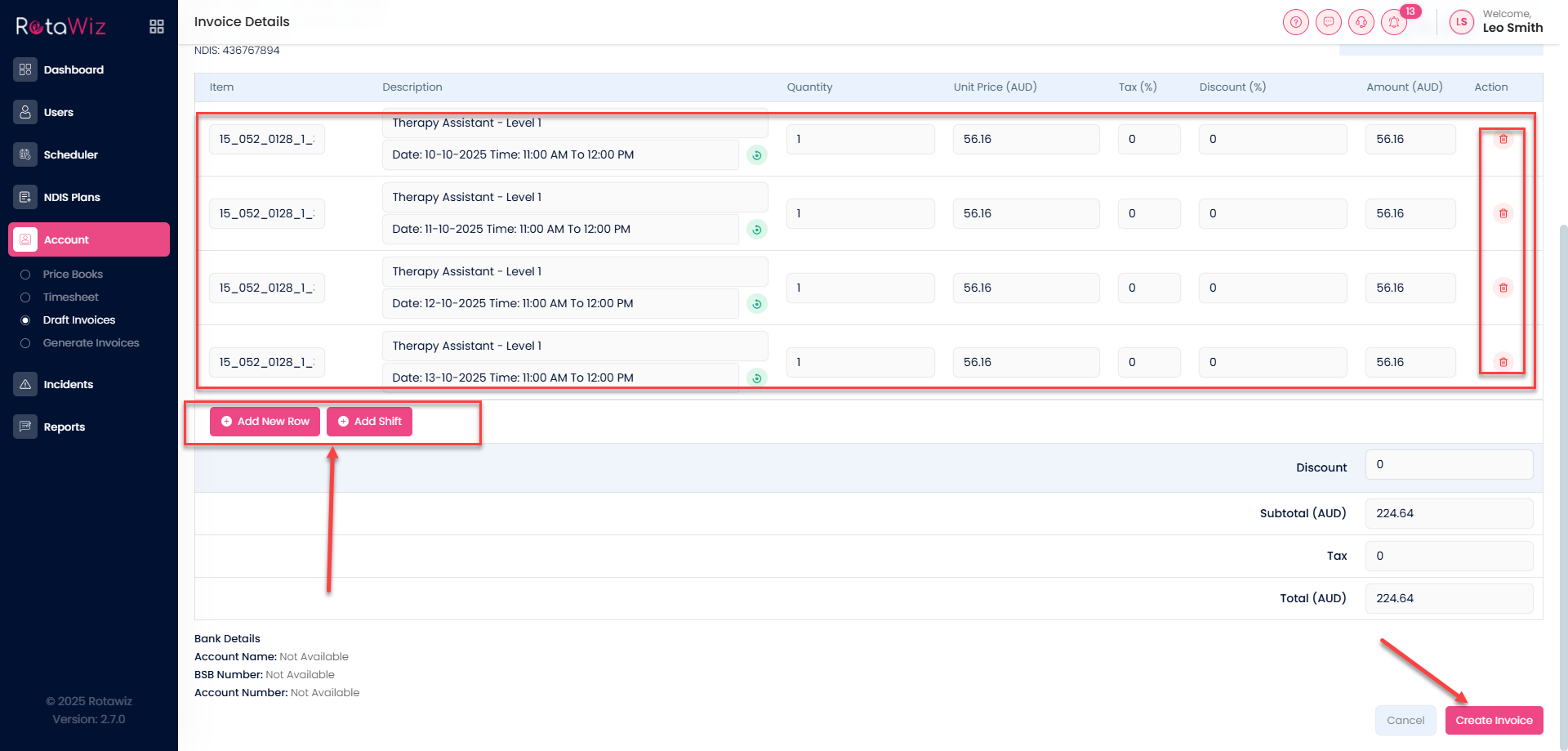Refresh the 11-10-2025 shift description
This screenshot has height=751, width=1568.
tap(757, 230)
